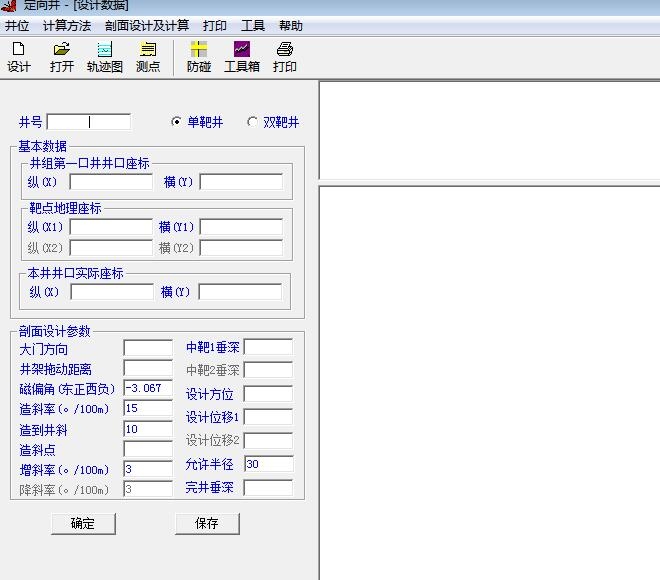Click the 设计 new design toolbar icon
Image resolution: width=660 pixels, height=580 pixels.
(x=19, y=57)
